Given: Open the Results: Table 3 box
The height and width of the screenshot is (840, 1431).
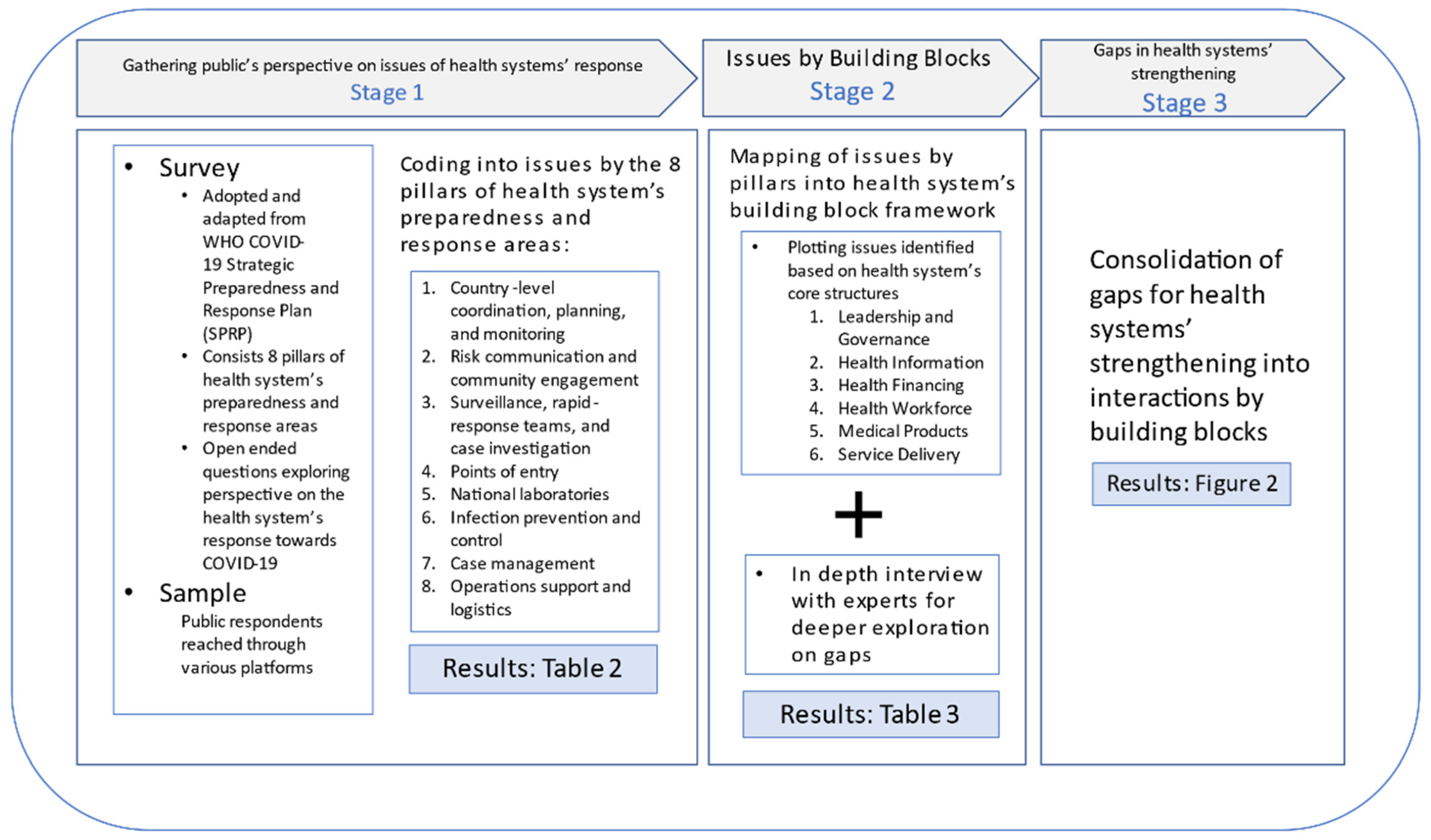Looking at the screenshot, I should pyautogui.click(x=870, y=714).
